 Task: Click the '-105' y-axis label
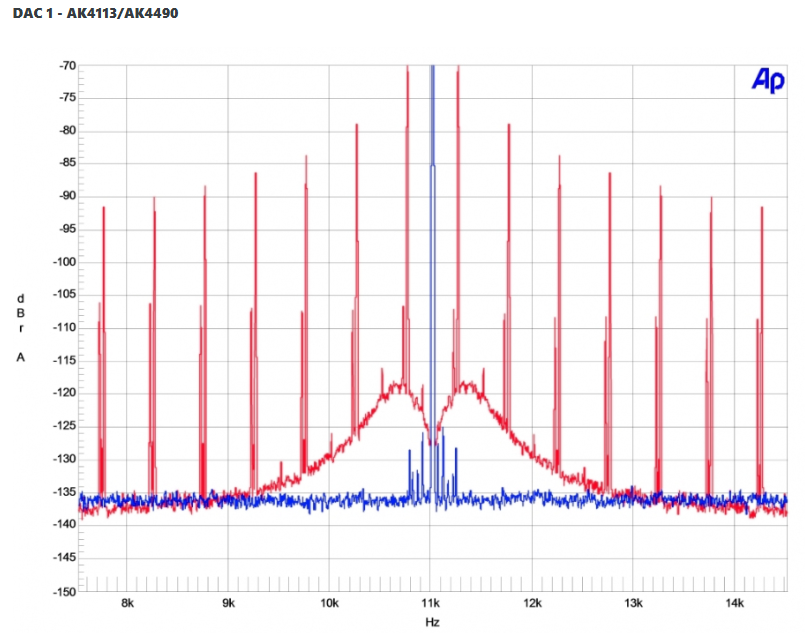click(x=65, y=294)
